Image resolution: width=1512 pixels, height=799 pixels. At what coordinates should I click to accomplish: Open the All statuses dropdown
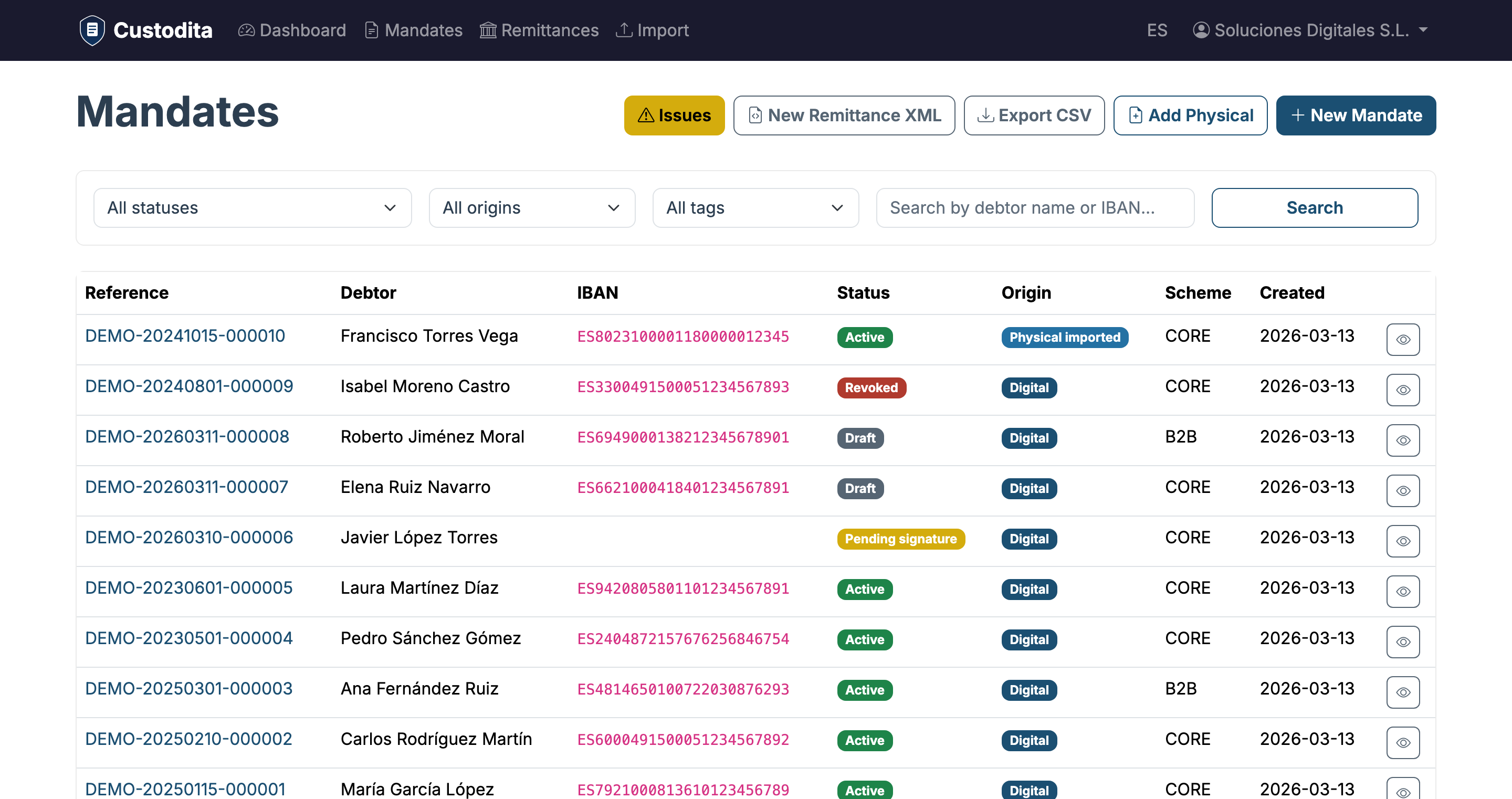coord(253,208)
